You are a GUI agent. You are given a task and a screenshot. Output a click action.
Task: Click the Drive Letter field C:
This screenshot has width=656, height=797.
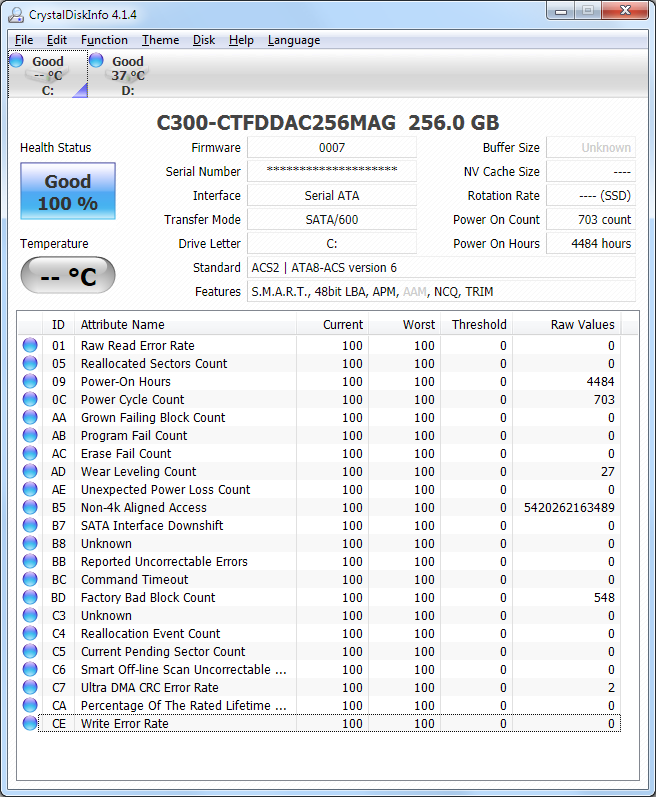pos(332,243)
